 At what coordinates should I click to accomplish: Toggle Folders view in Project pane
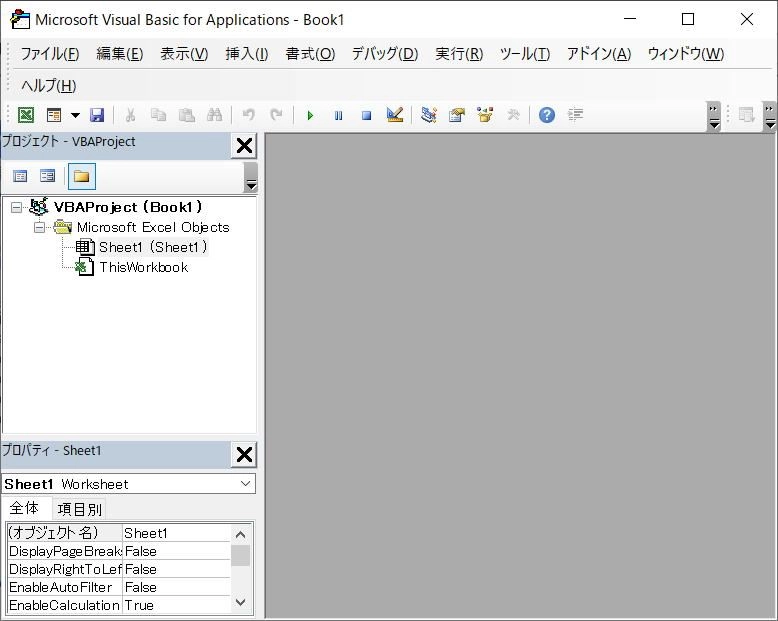[x=81, y=176]
